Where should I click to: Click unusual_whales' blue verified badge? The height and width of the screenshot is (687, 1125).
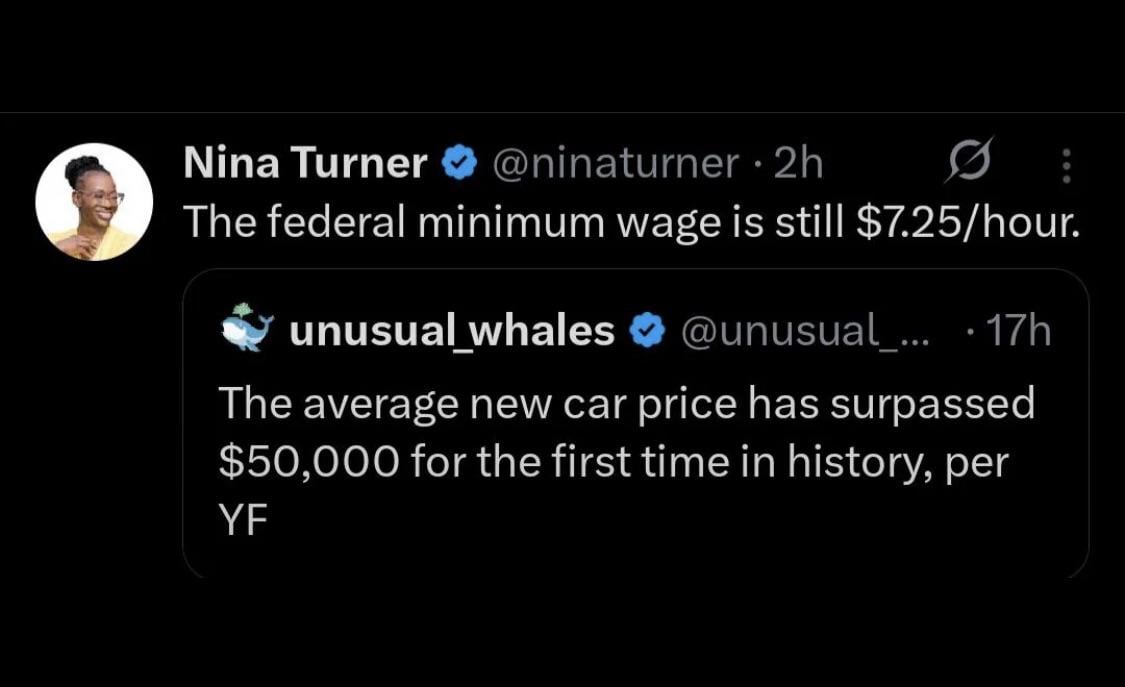coord(648,331)
